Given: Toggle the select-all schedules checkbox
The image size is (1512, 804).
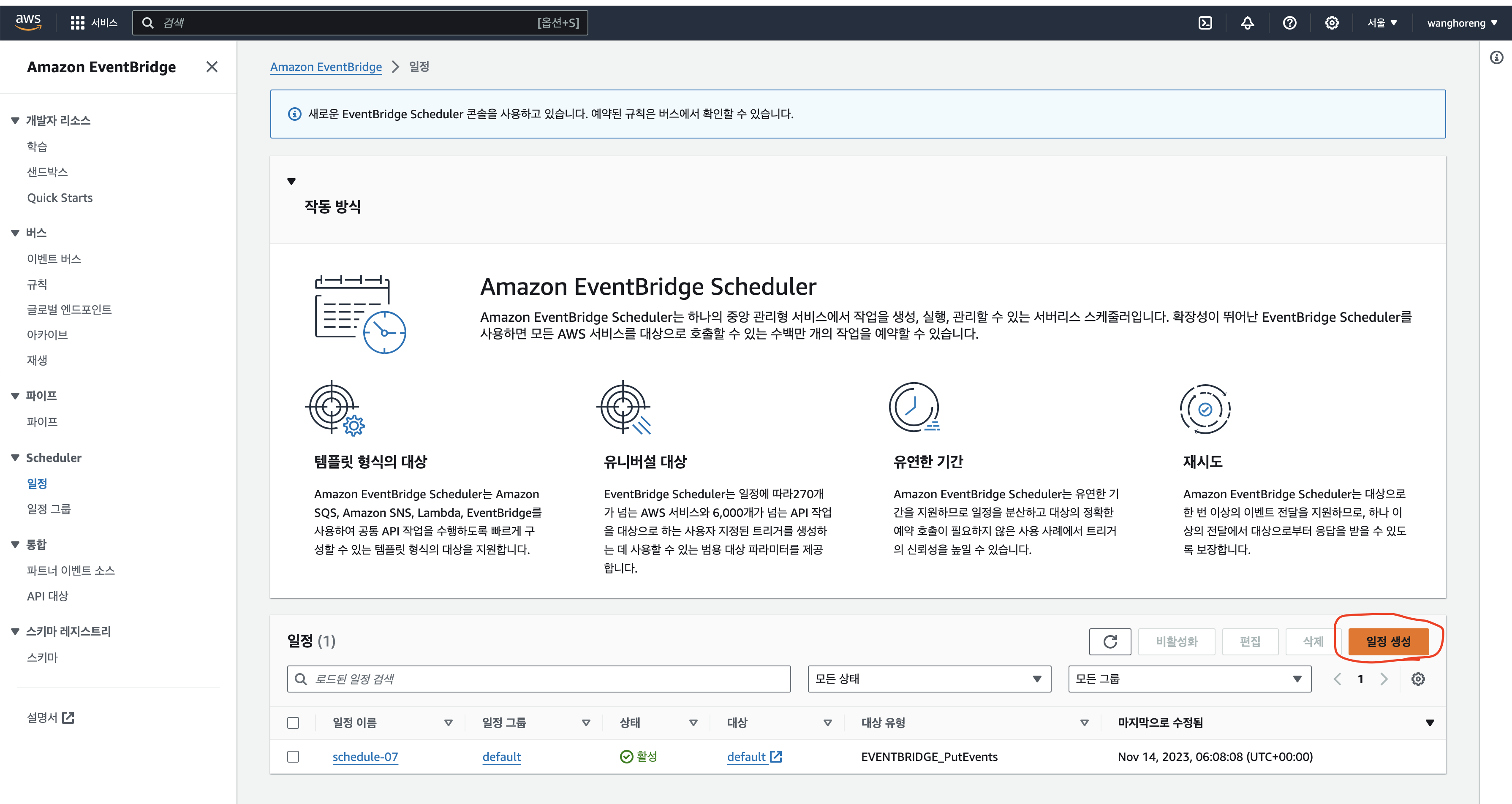Looking at the screenshot, I should click(293, 723).
